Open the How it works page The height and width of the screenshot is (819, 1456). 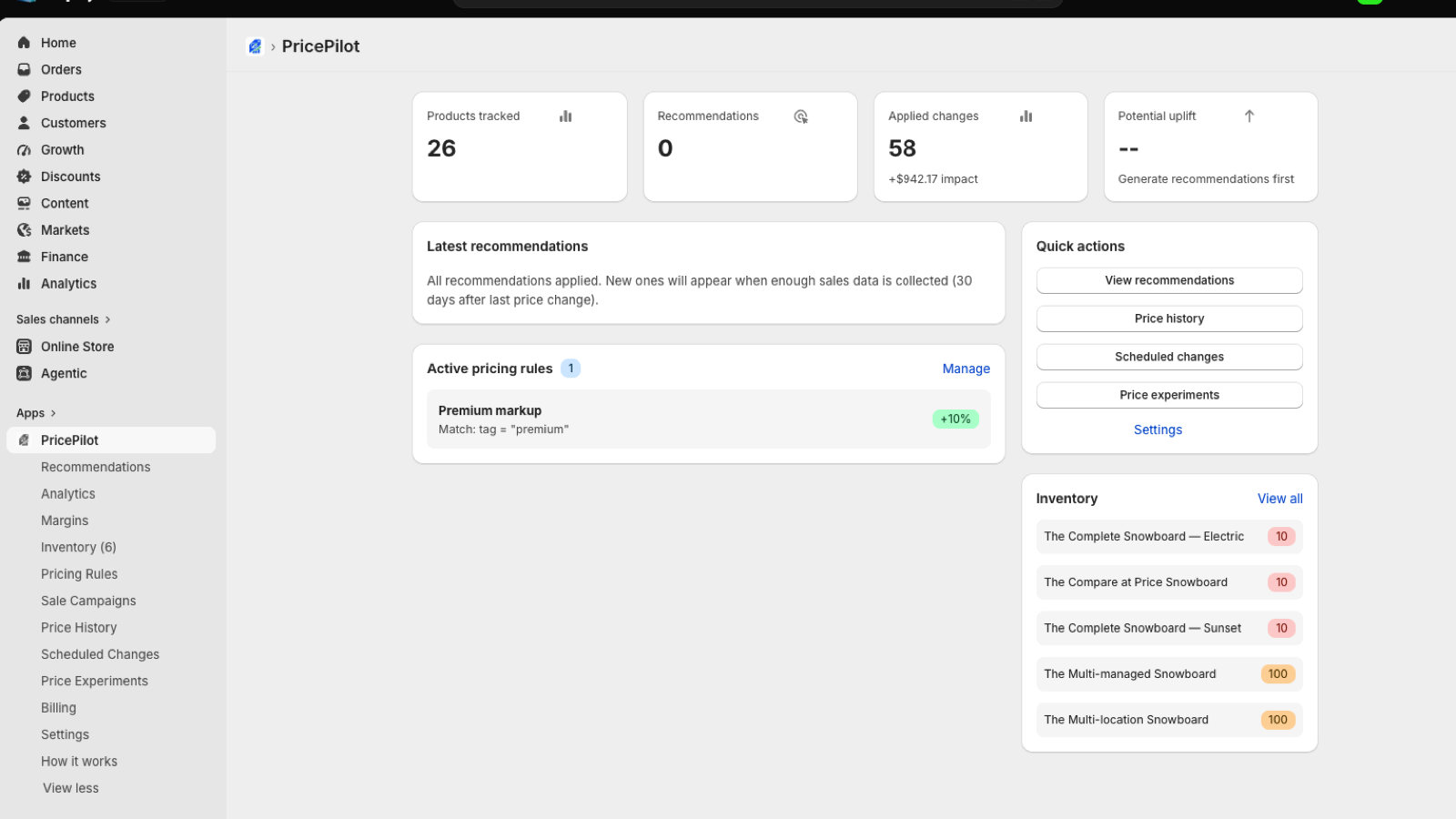79,762
